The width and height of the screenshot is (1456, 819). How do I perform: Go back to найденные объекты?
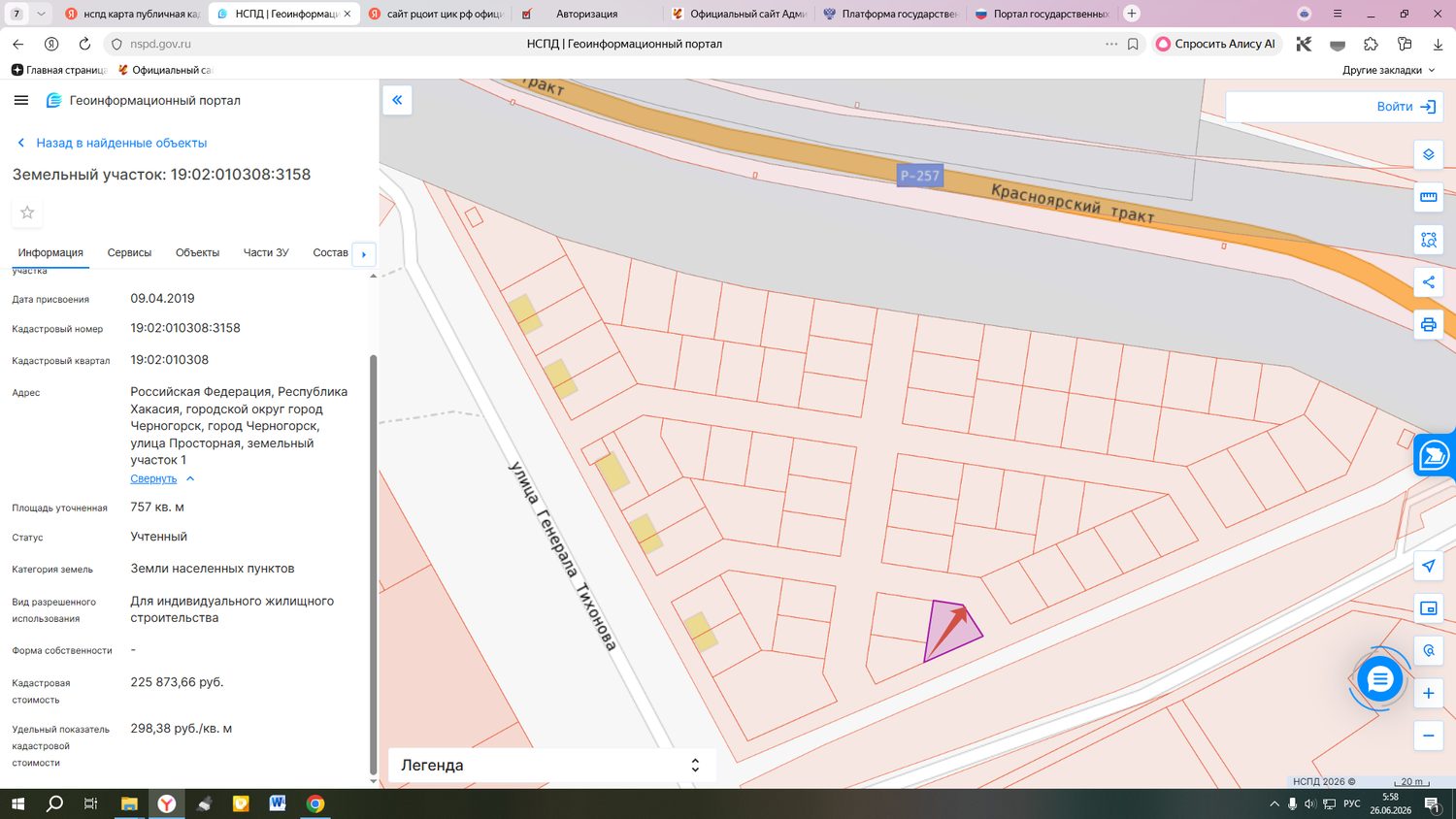click(112, 143)
